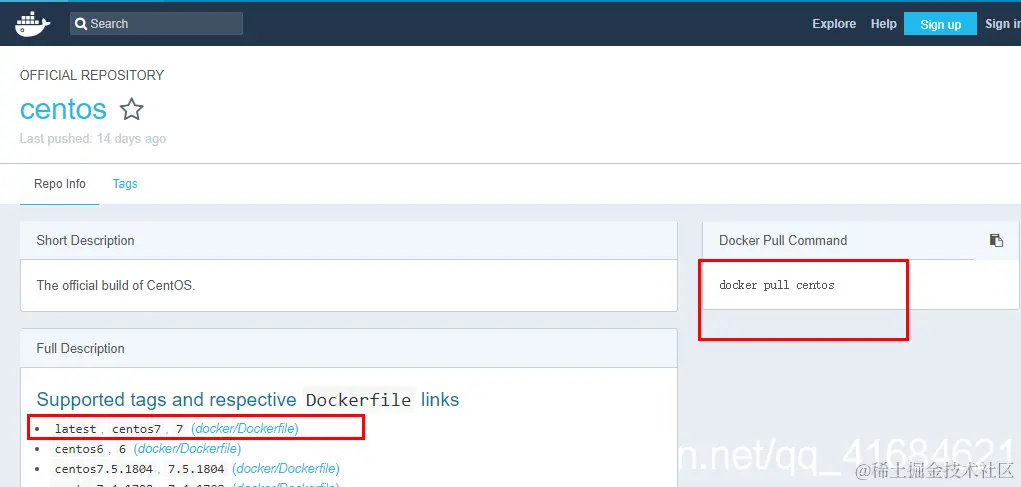Click the 'Supported tags and respective' heading
This screenshot has width=1021, height=487.
pyautogui.click(x=166, y=399)
